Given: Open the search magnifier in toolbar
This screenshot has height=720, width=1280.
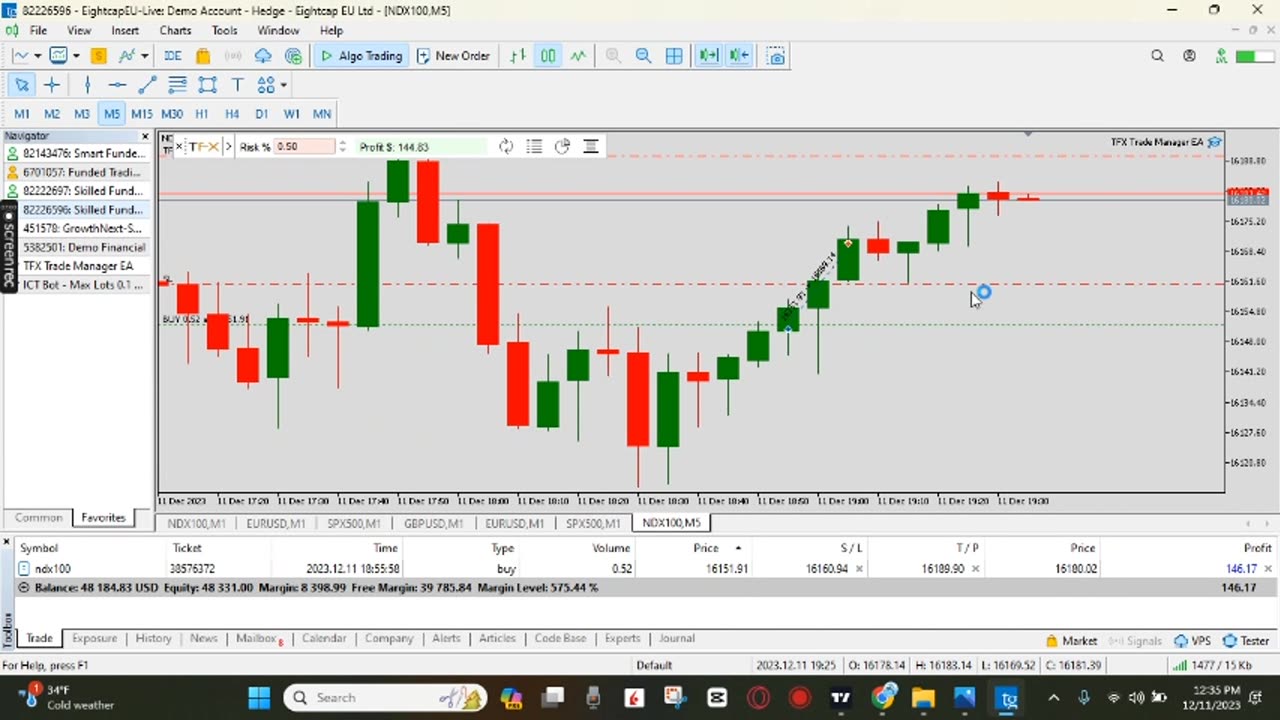Looking at the screenshot, I should (1157, 56).
